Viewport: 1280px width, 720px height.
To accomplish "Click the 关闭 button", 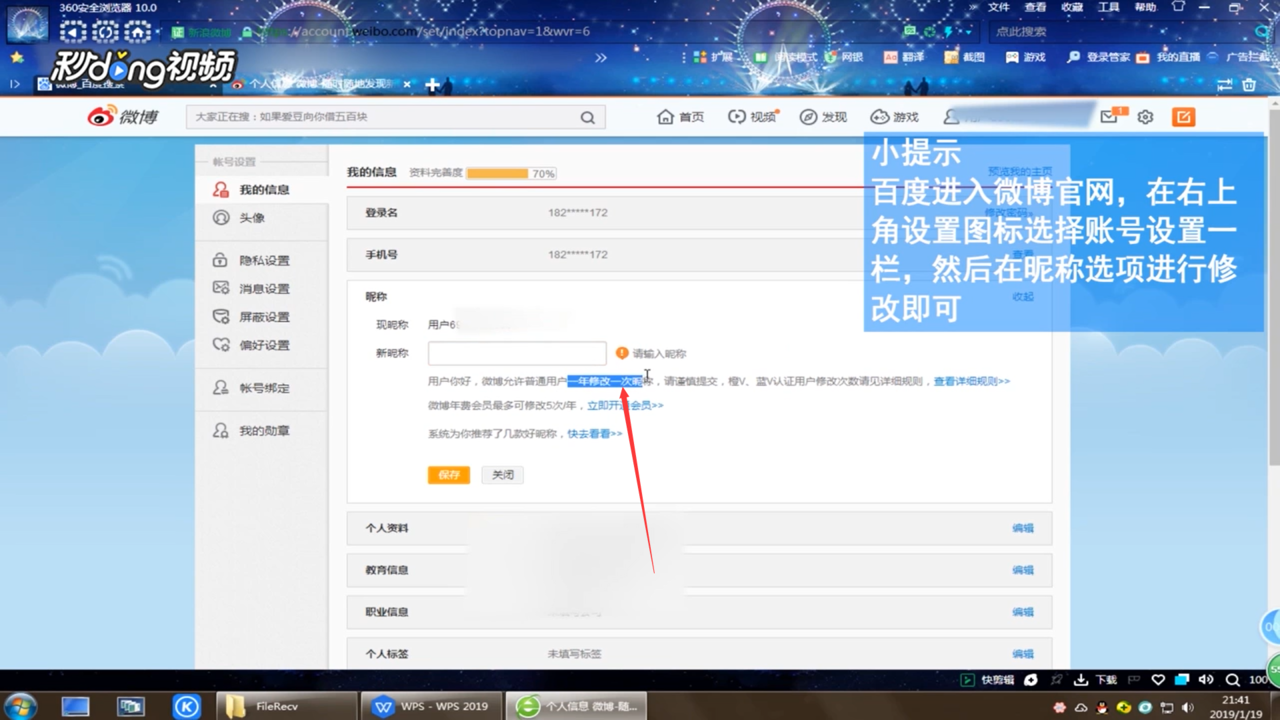I will [x=503, y=475].
